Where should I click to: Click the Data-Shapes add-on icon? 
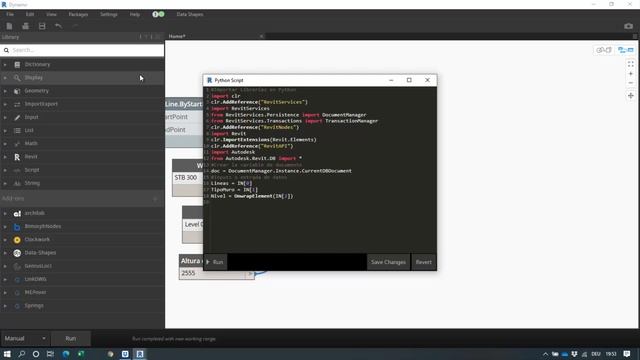17,253
